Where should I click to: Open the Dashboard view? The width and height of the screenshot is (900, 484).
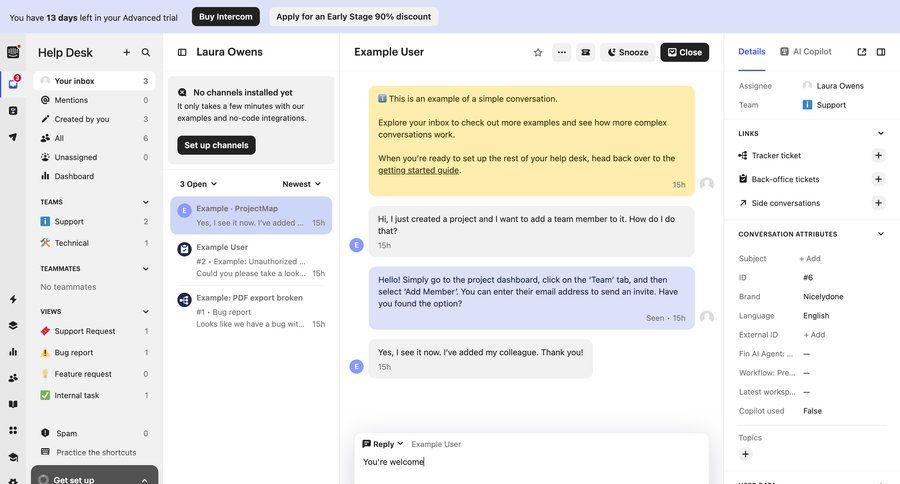94,176
